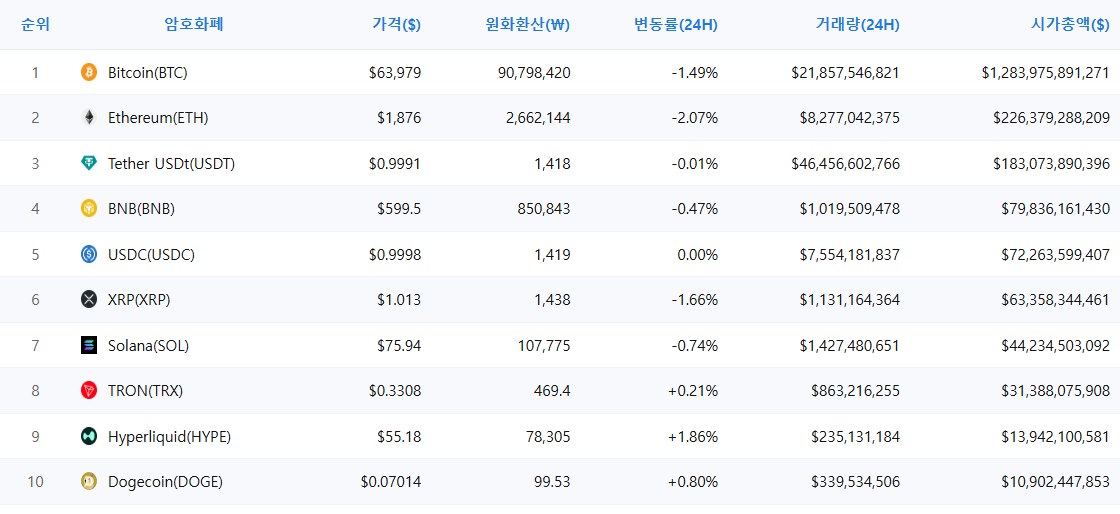Select Bitcoin change rate -1.49%

coord(694,72)
